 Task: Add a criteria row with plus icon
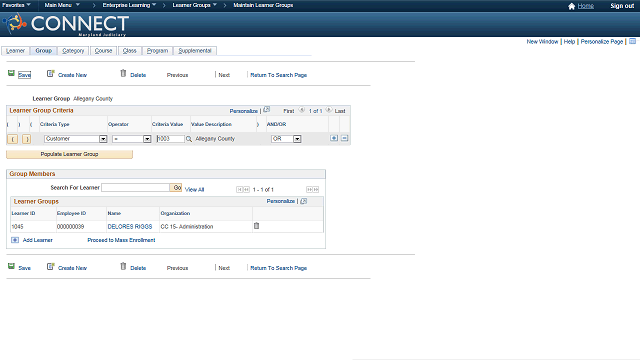[334, 138]
